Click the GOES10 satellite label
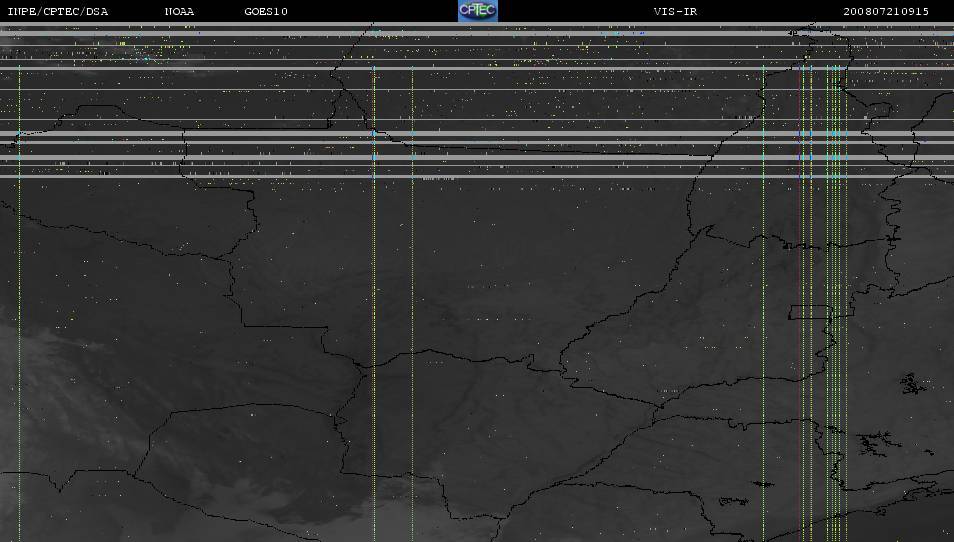The height and width of the screenshot is (542, 954). click(266, 12)
